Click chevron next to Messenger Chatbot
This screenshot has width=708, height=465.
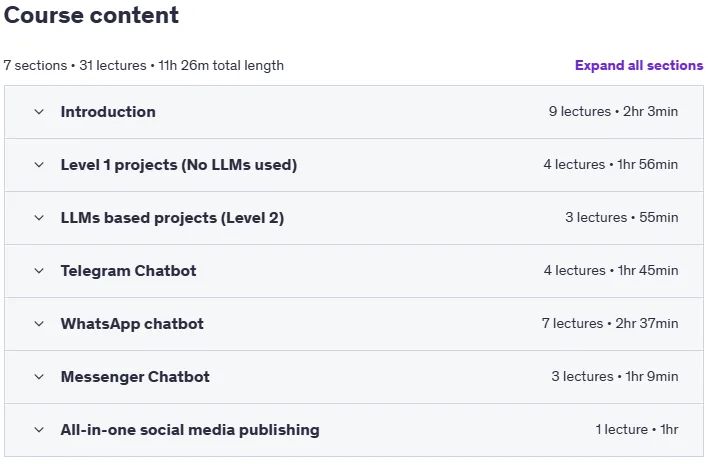pyautogui.click(x=39, y=377)
